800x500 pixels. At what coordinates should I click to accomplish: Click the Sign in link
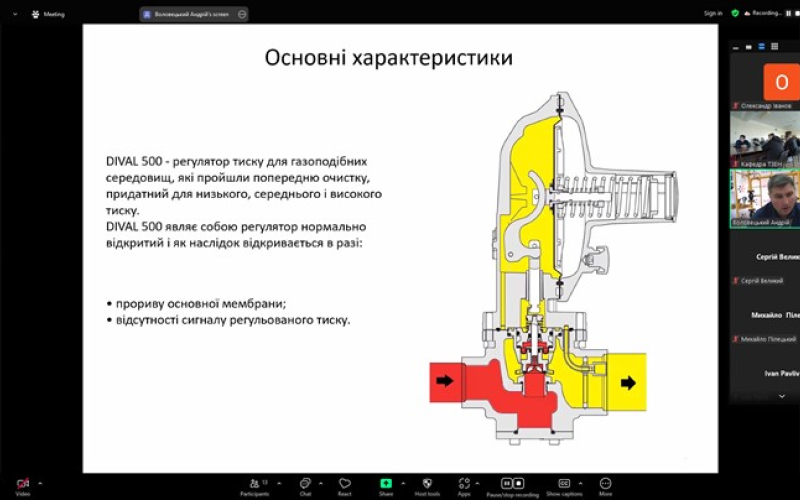pyautogui.click(x=713, y=13)
